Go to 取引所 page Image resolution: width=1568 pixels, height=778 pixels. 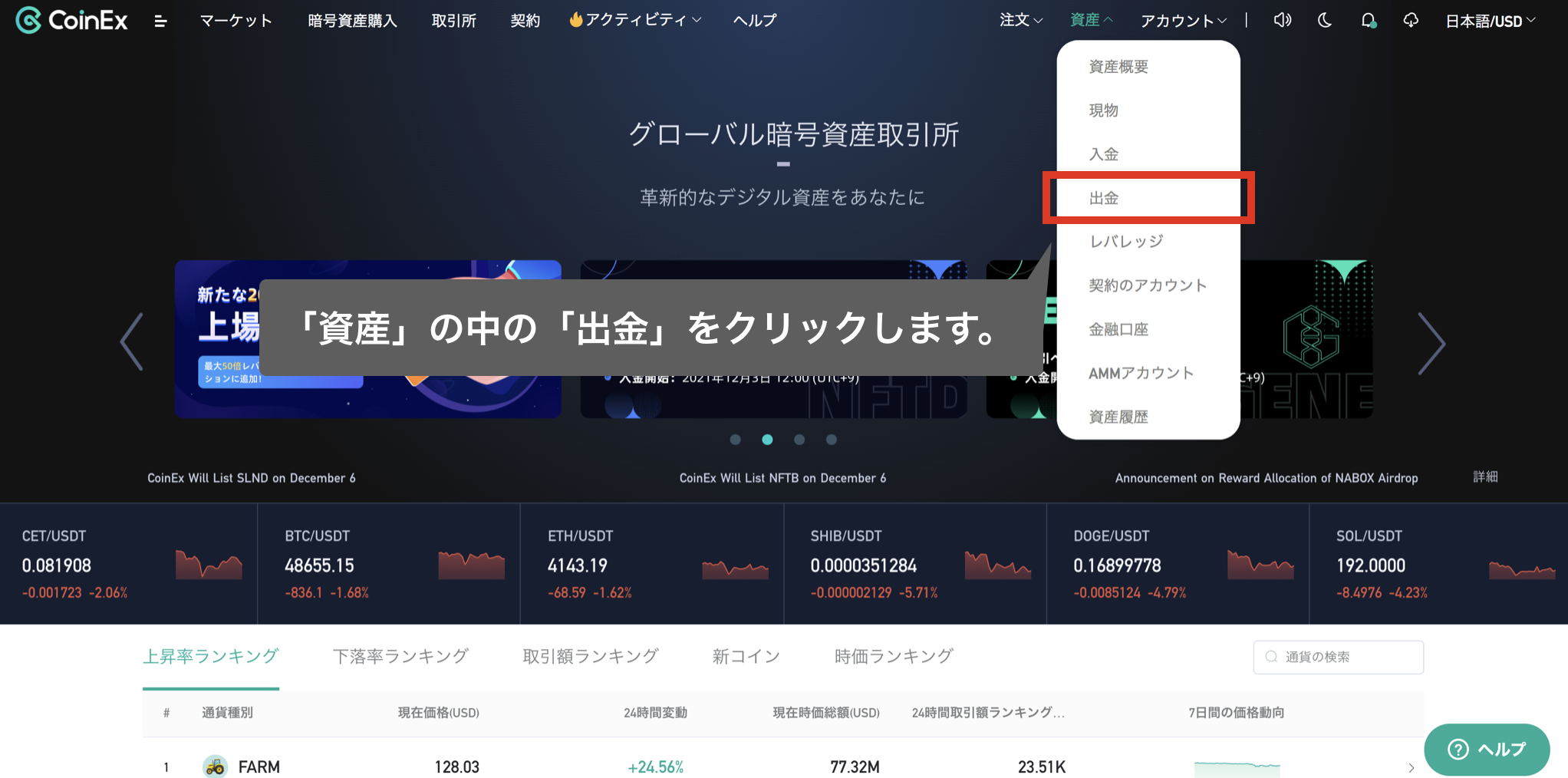coord(453,21)
